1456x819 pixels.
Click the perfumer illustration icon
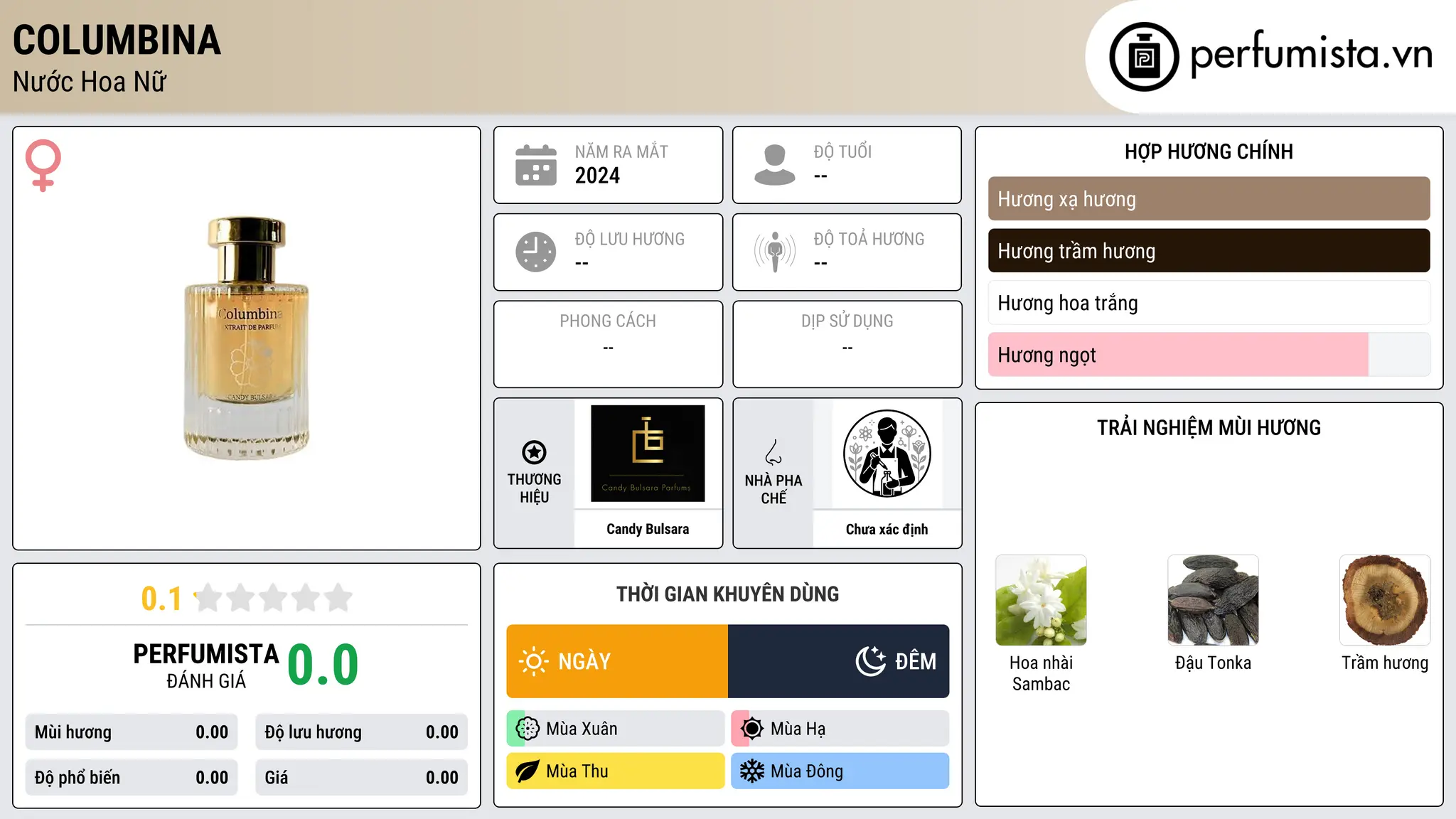(887, 454)
